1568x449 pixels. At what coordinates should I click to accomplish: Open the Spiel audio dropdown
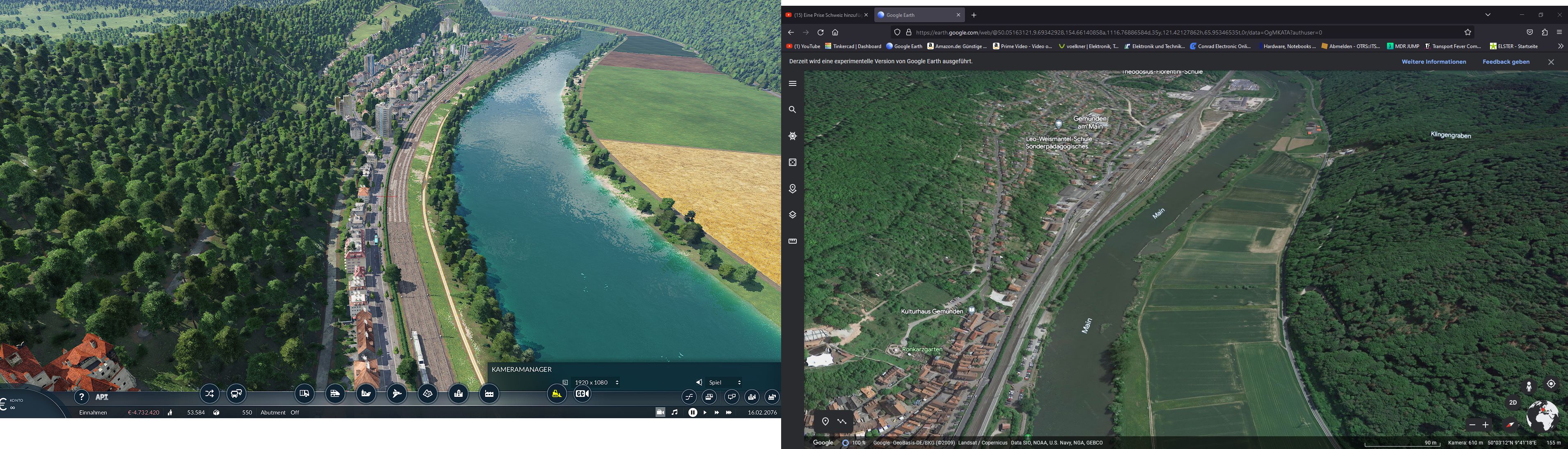click(x=724, y=382)
